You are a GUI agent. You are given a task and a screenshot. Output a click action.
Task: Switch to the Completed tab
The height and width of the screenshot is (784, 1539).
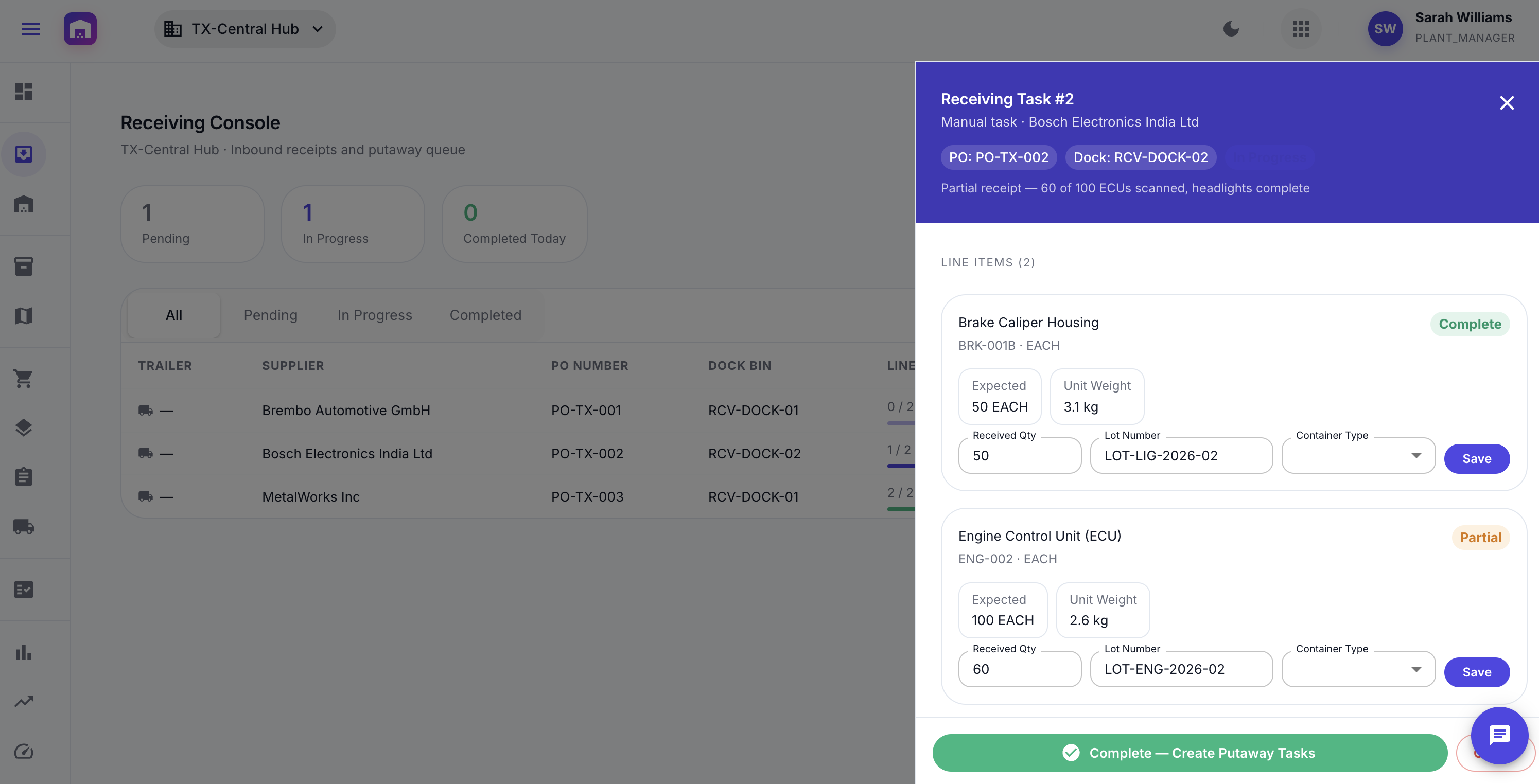click(x=485, y=315)
